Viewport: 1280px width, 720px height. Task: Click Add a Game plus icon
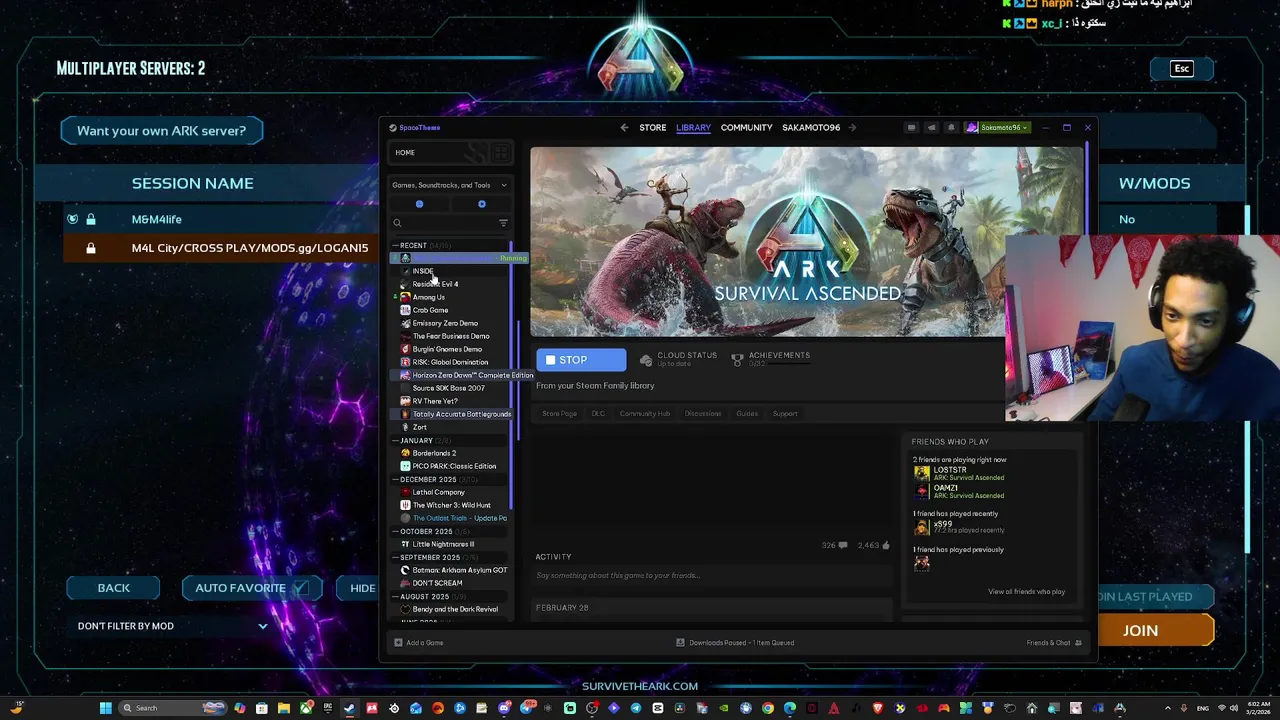398,643
